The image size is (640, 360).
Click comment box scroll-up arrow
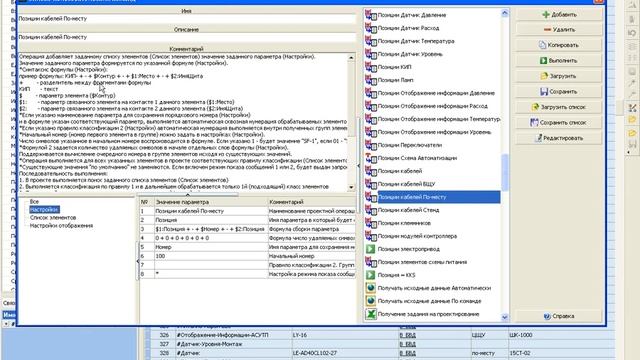(x=351, y=58)
